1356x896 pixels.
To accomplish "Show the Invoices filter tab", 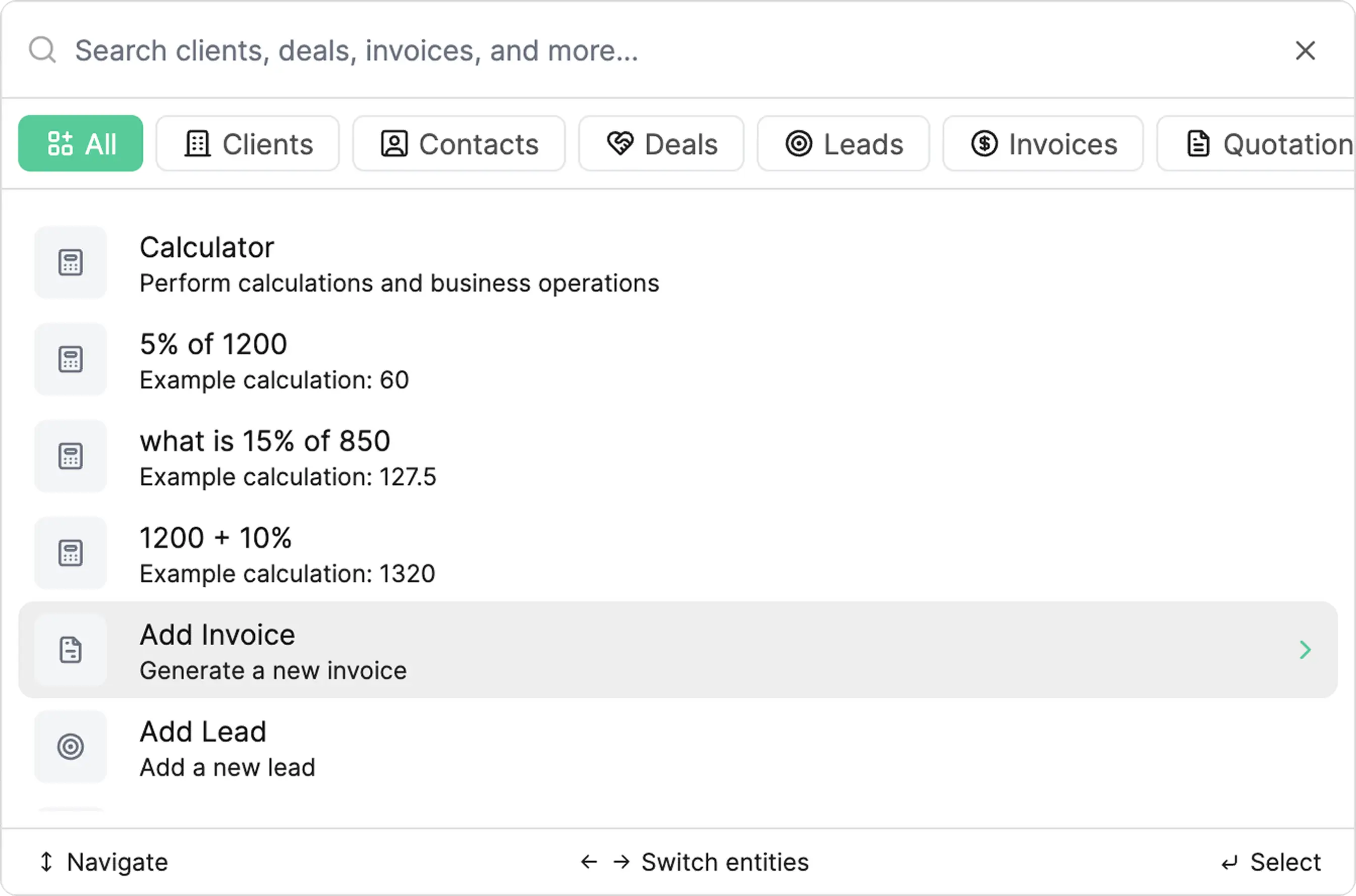I will pyautogui.click(x=1043, y=143).
